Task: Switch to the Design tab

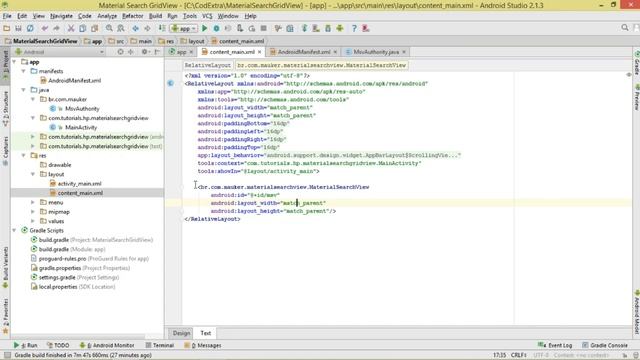Action: click(x=181, y=333)
